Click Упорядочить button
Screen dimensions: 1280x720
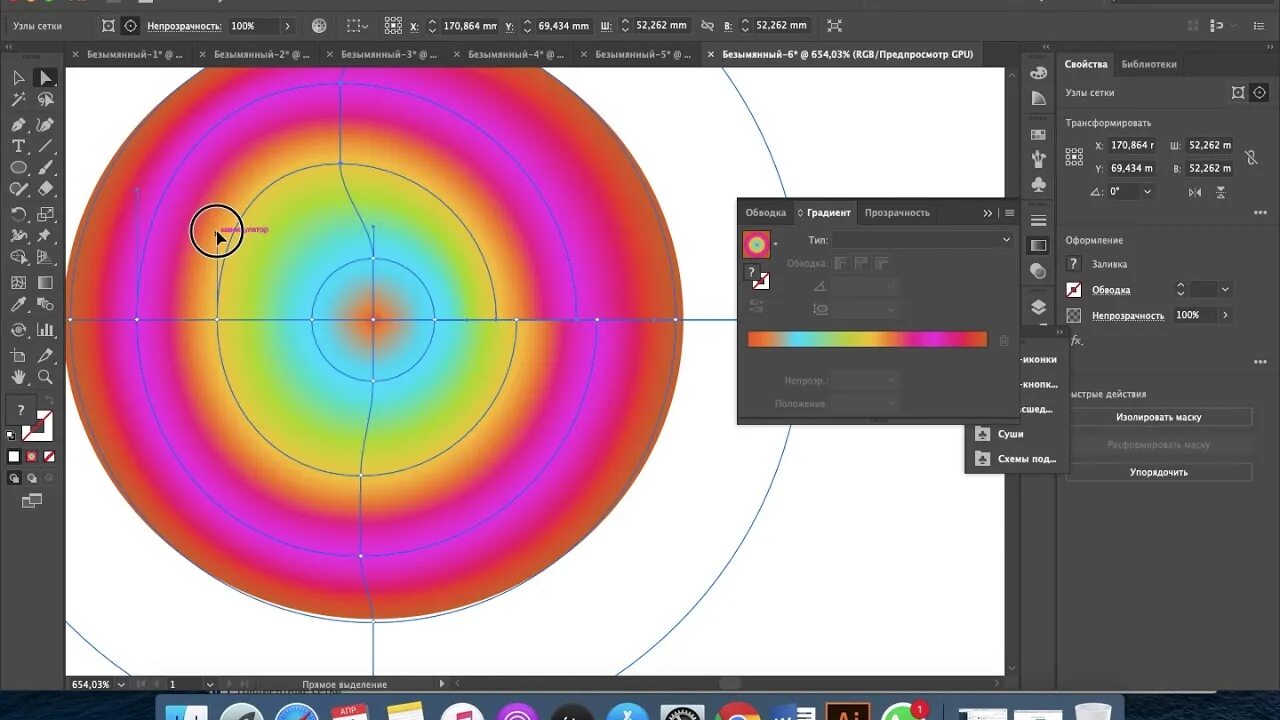pyautogui.click(x=1159, y=472)
